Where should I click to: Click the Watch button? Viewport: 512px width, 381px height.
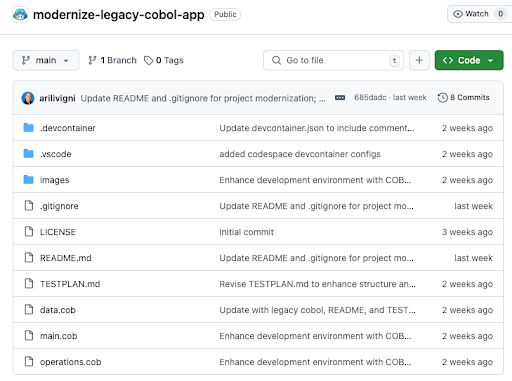[x=480, y=14]
